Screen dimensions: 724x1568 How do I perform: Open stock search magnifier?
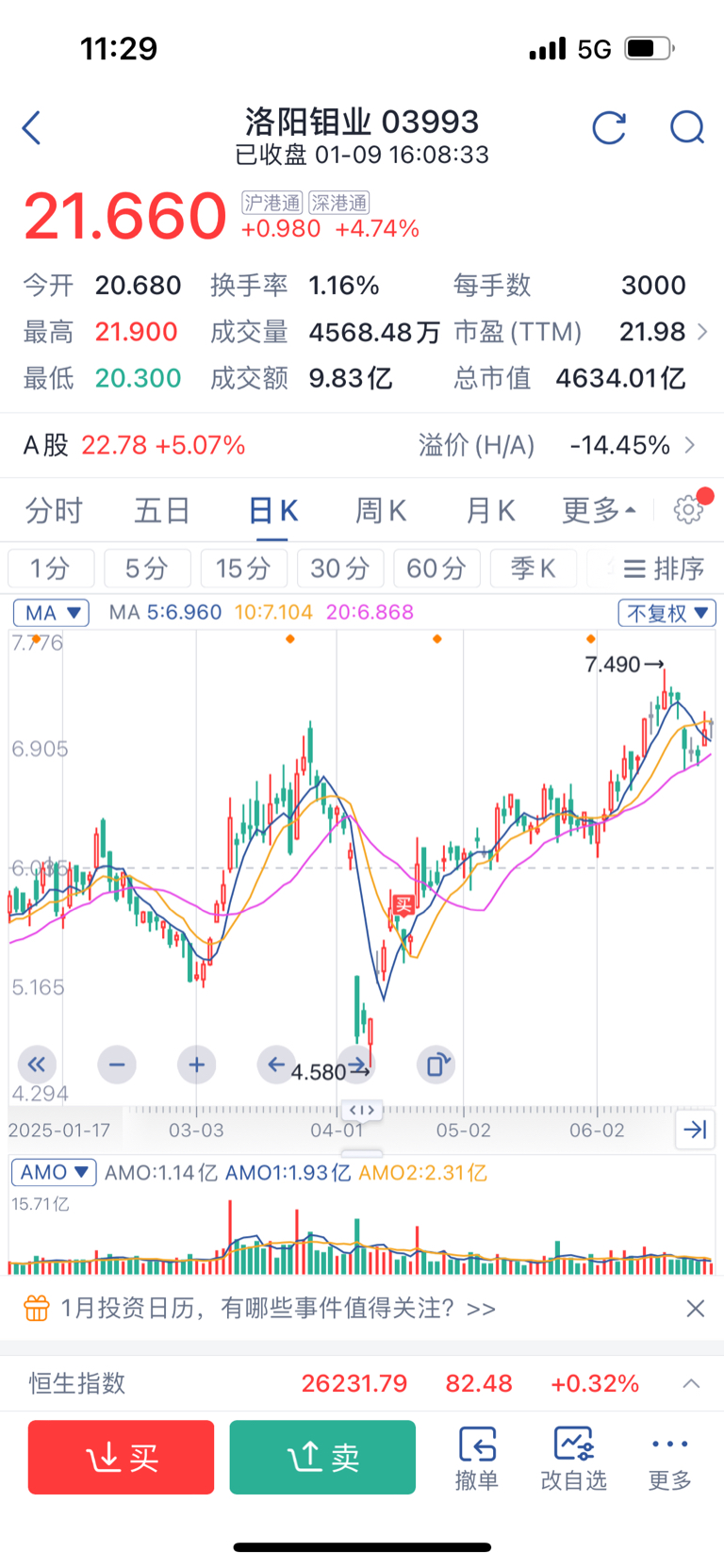tap(686, 128)
